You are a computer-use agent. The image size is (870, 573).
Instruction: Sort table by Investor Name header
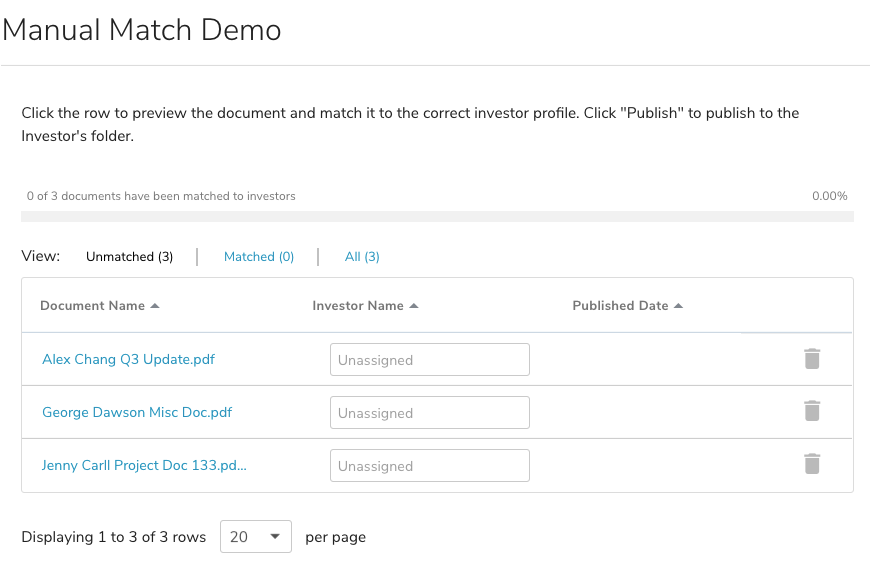(x=358, y=306)
